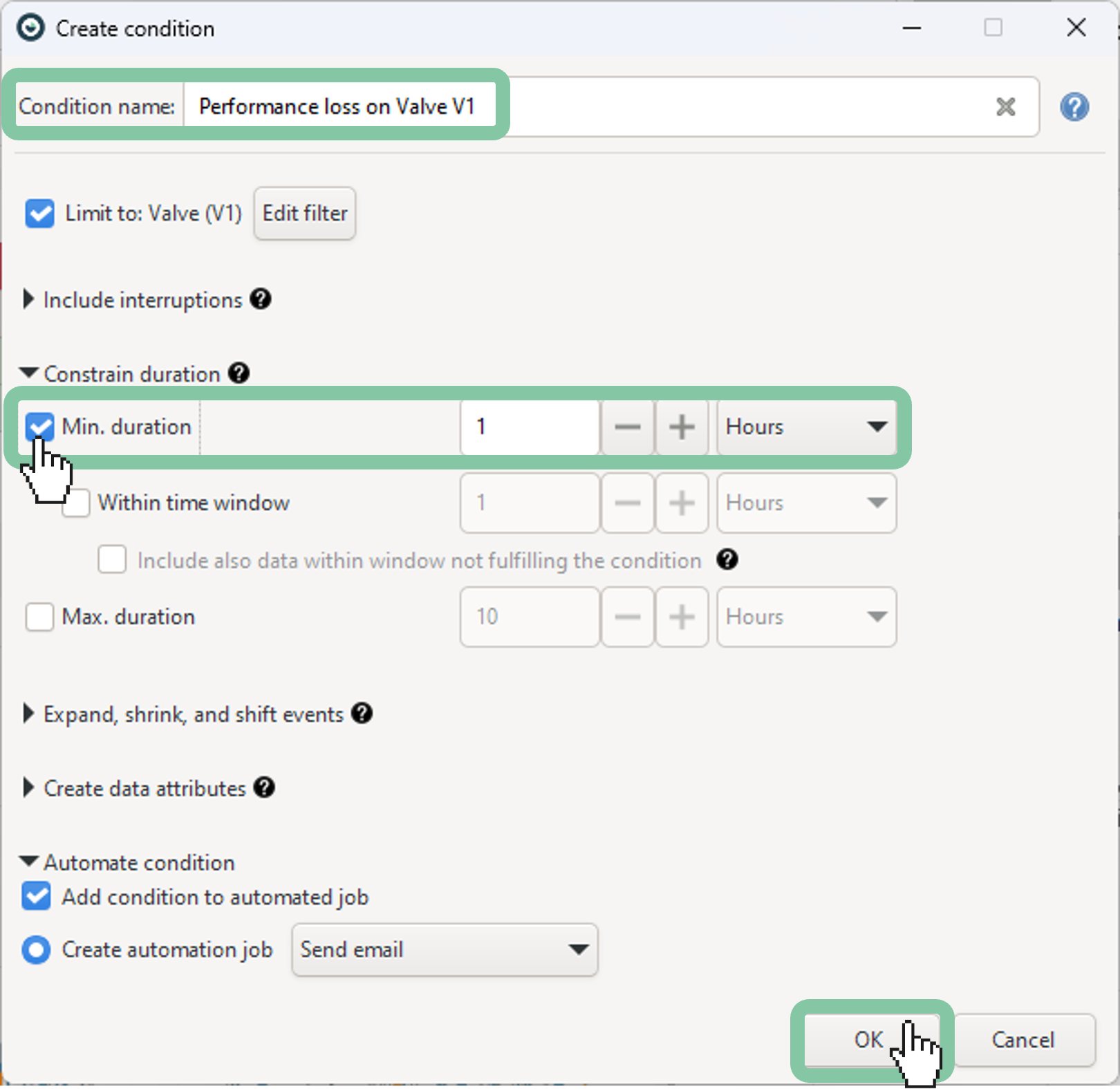Open help for Constrain duration
This screenshot has width=1120, height=1089.
(239, 373)
